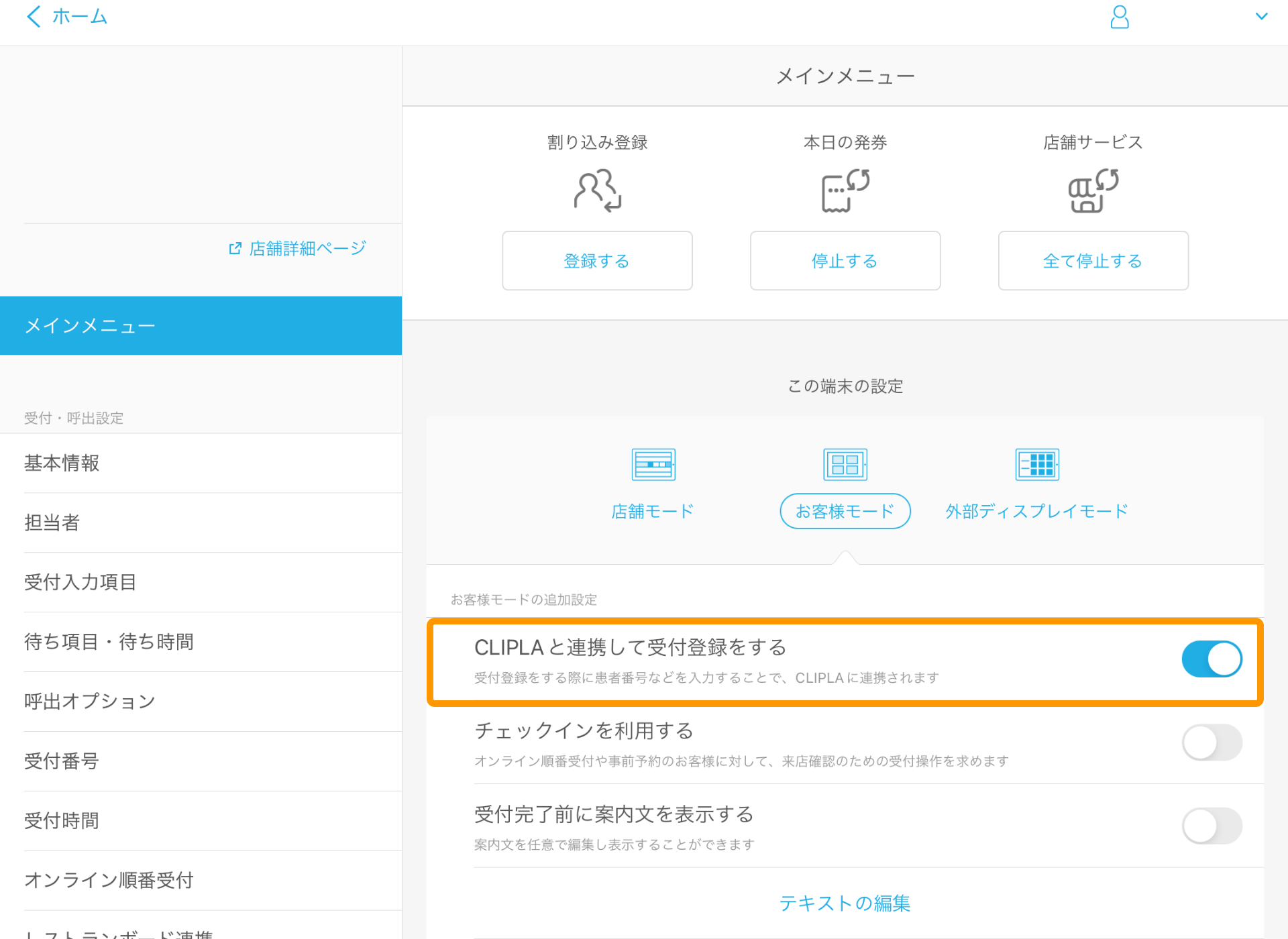
Task: Disable the CLIPLA と連携して受付登録をする toggle
Action: pyautogui.click(x=1212, y=659)
